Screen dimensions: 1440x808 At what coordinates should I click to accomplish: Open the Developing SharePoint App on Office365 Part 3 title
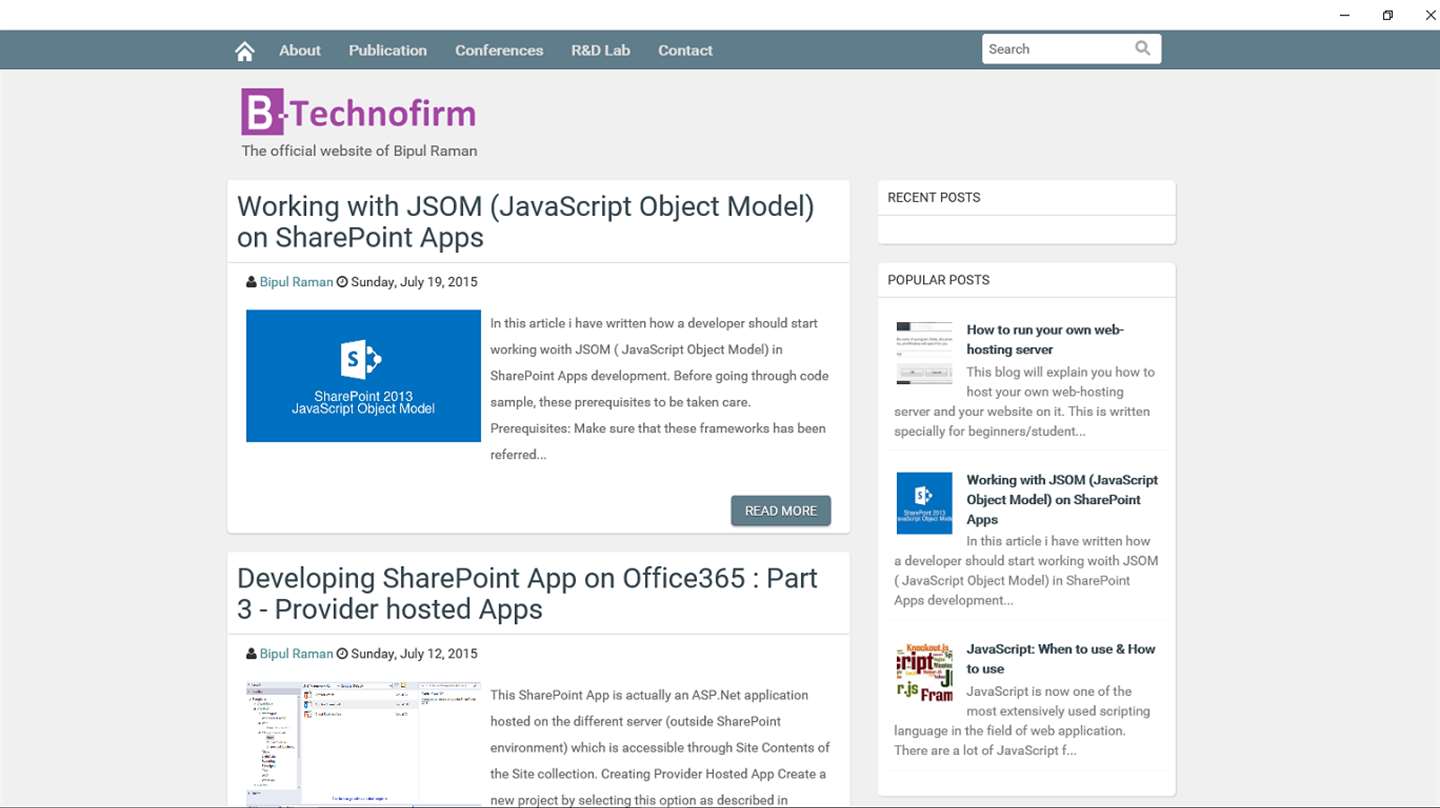point(527,594)
